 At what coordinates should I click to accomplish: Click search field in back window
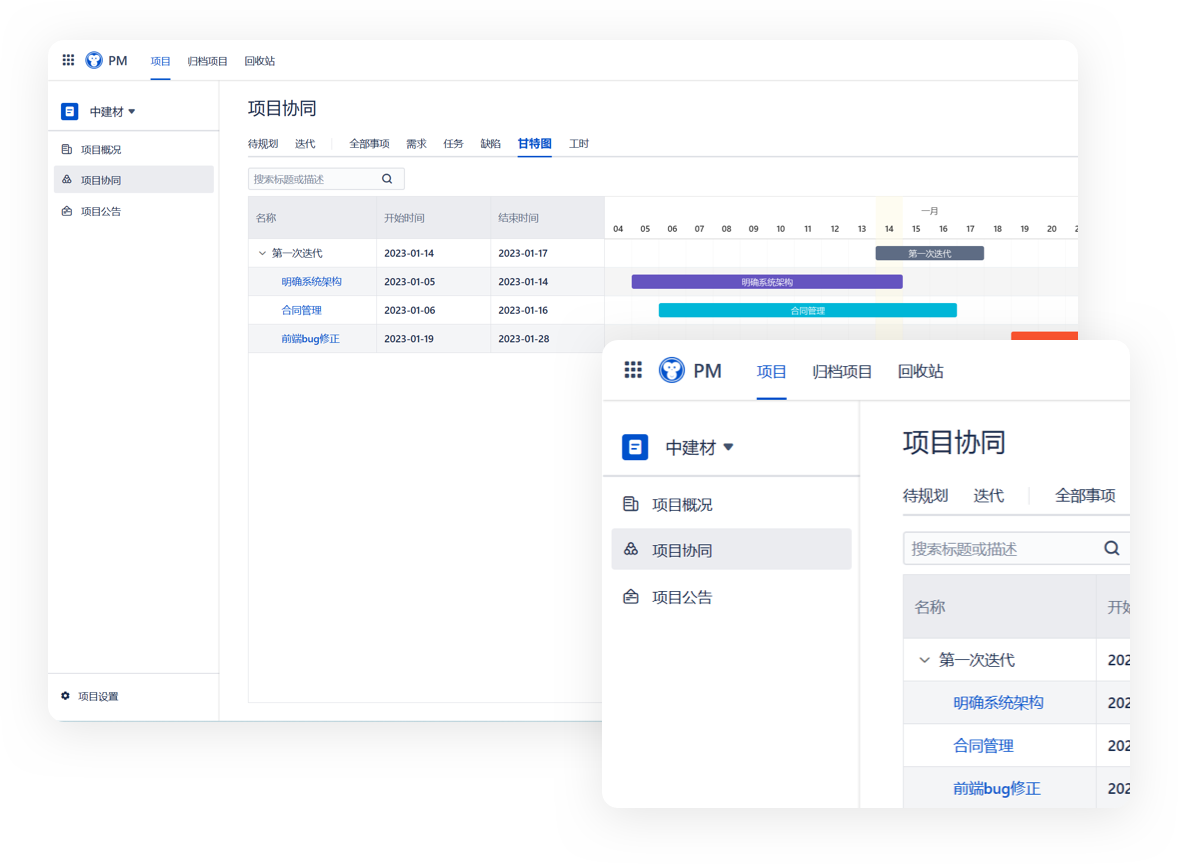[x=326, y=179]
